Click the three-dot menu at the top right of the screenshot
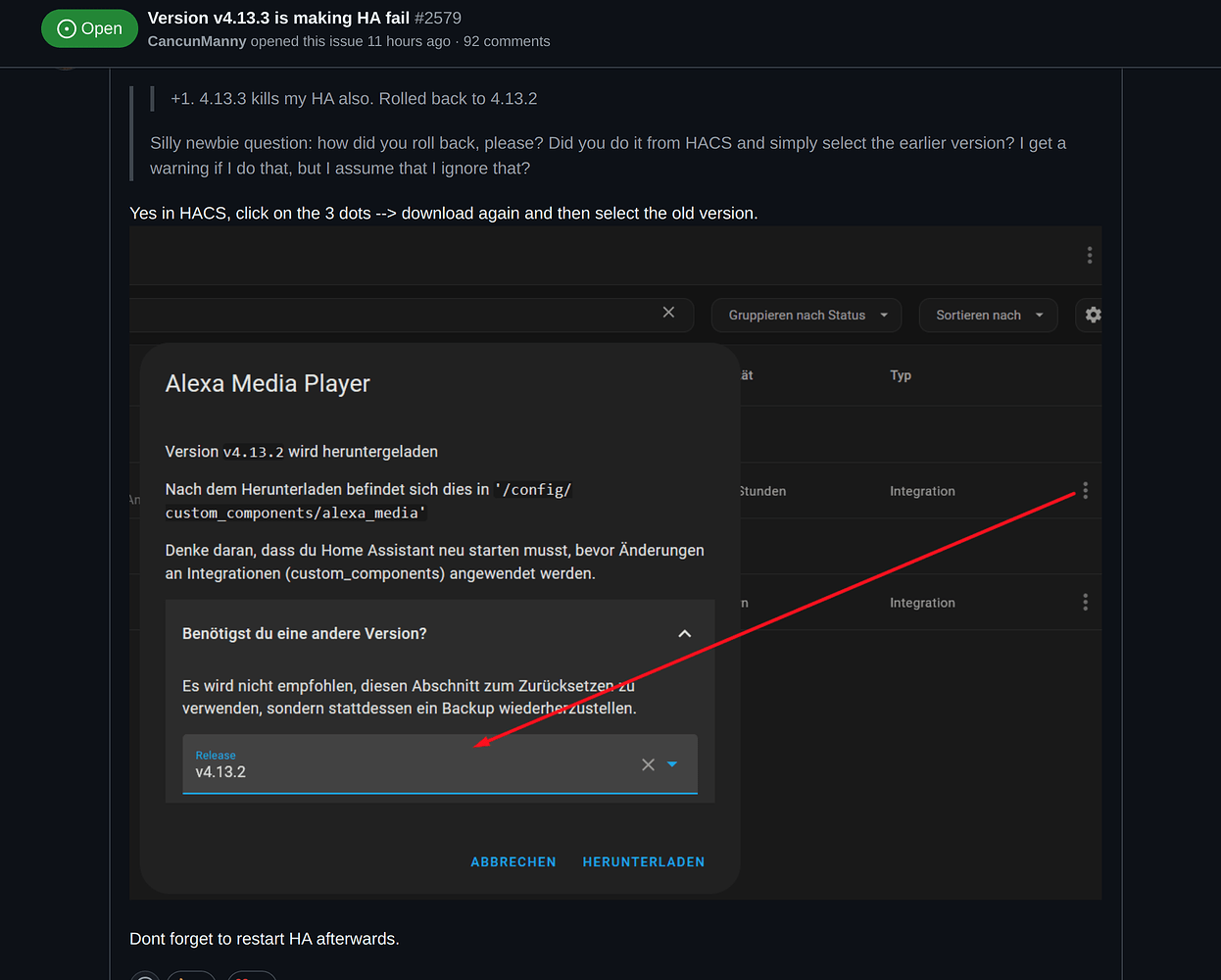This screenshot has height=980, width=1221. click(x=1089, y=255)
